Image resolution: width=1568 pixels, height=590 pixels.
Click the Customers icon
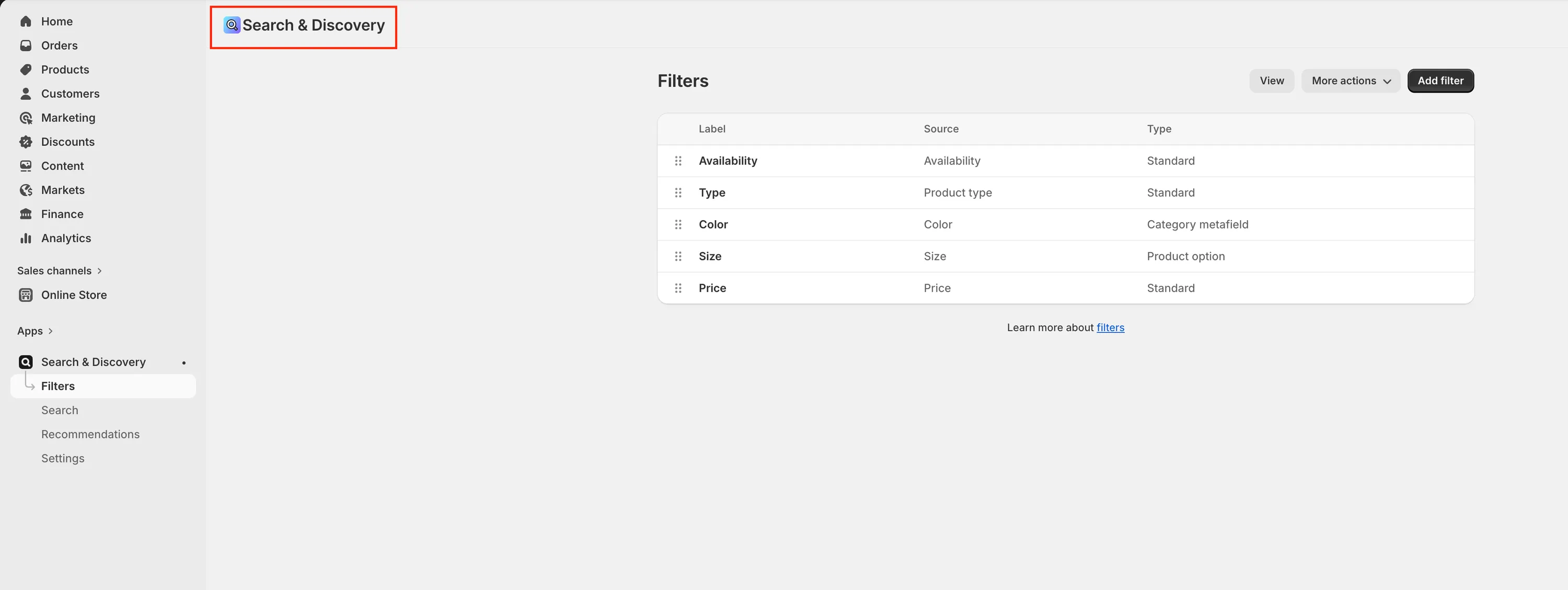click(x=26, y=93)
